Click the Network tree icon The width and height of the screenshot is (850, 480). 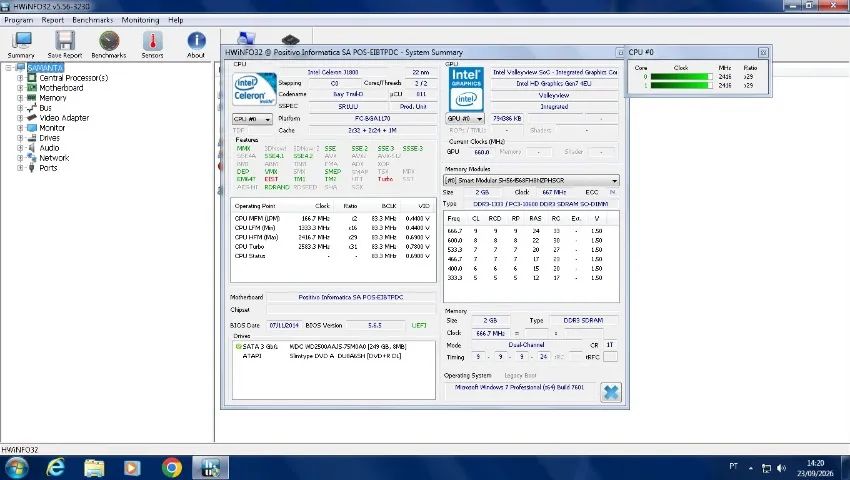[32, 158]
